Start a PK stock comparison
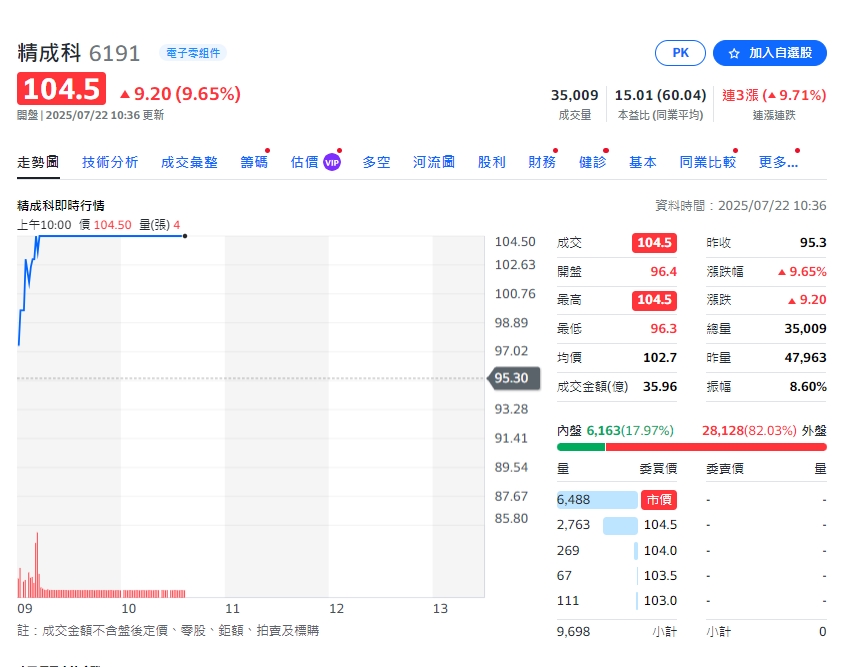Image resolution: width=854 pixels, height=667 pixels. click(680, 53)
